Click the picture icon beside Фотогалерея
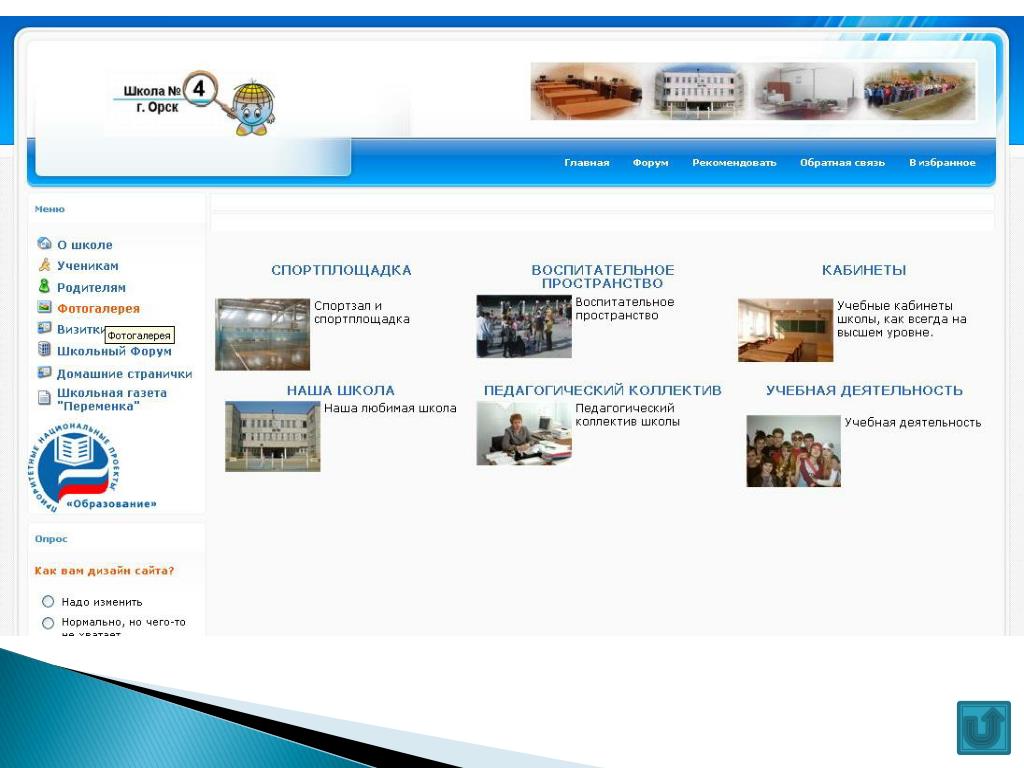 coord(44,307)
